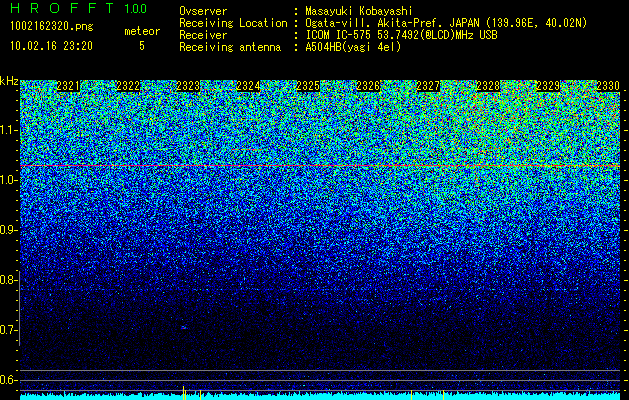
Task: Select the ICOM IC-575 53.7492 MHz receiver text
Action: click(x=401, y=35)
